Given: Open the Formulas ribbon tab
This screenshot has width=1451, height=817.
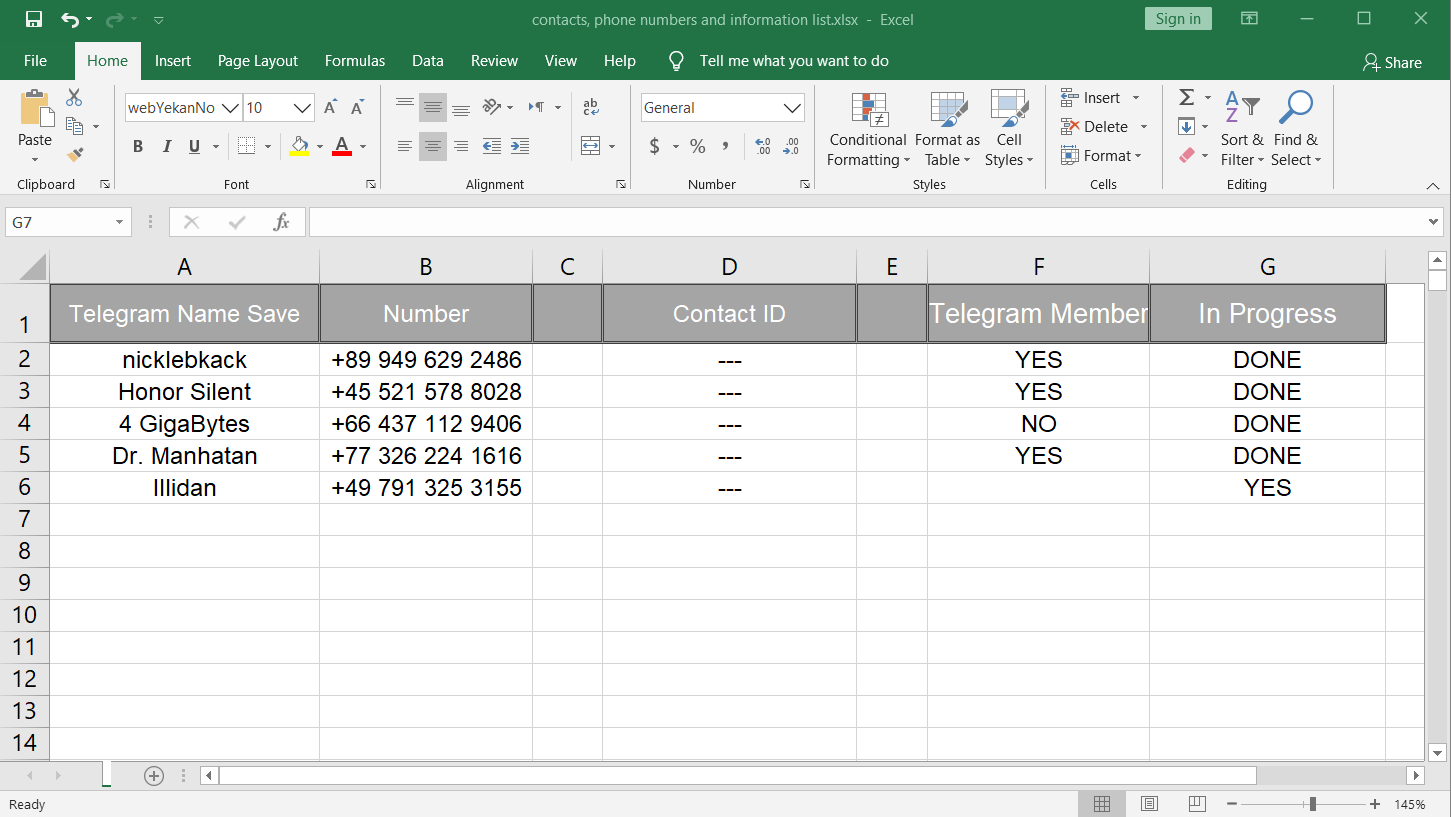Looking at the screenshot, I should tap(354, 61).
